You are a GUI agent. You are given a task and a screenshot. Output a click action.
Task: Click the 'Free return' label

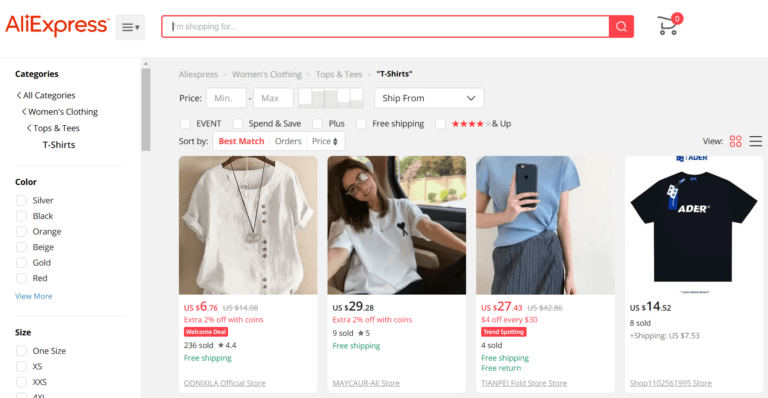(501, 368)
